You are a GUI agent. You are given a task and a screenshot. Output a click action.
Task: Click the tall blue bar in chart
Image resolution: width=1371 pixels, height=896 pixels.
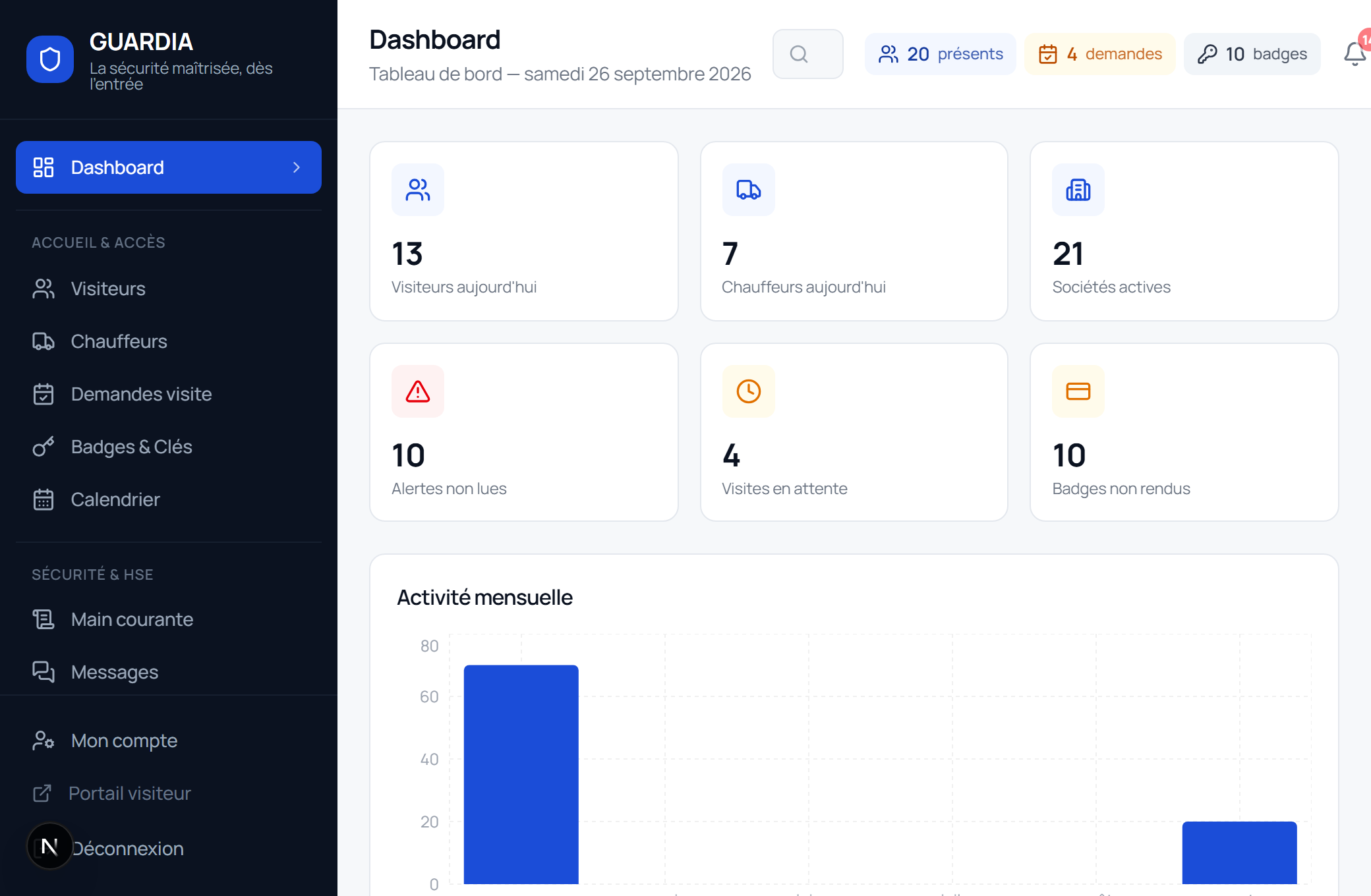[521, 774]
